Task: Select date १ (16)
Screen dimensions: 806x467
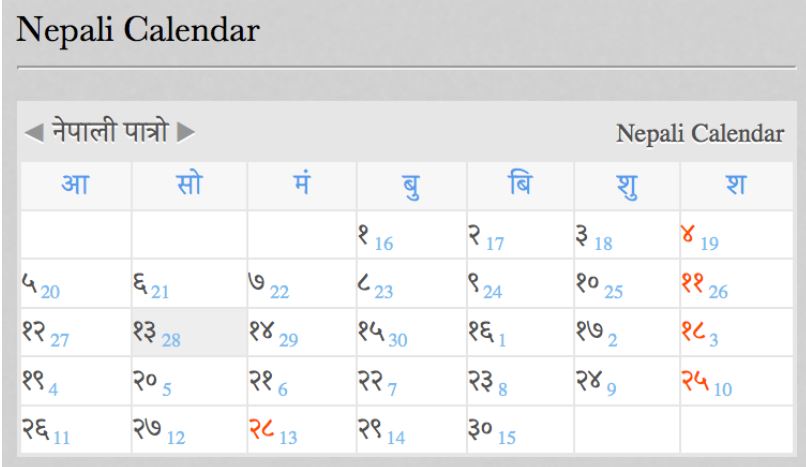Action: coord(411,235)
